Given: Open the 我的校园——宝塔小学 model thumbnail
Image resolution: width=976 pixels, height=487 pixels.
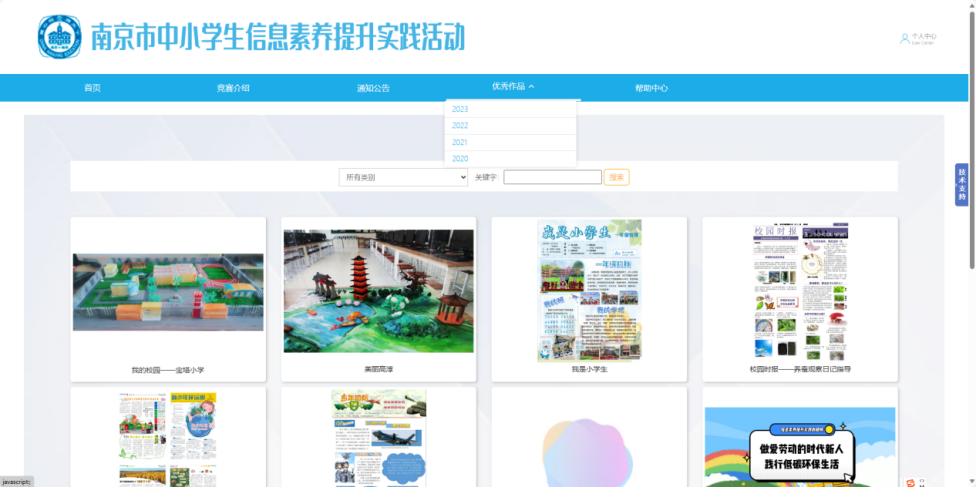Looking at the screenshot, I should (x=168, y=292).
